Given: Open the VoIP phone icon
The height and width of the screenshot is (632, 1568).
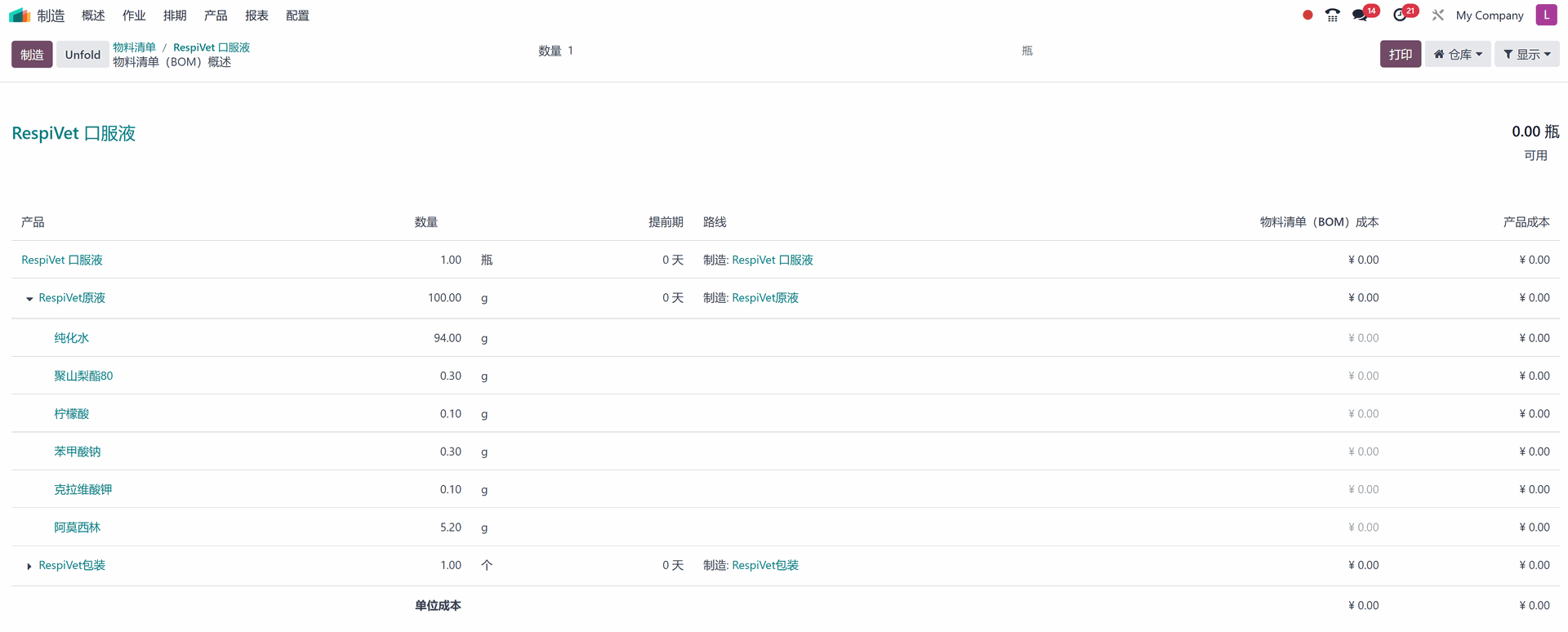Looking at the screenshot, I should [1332, 16].
